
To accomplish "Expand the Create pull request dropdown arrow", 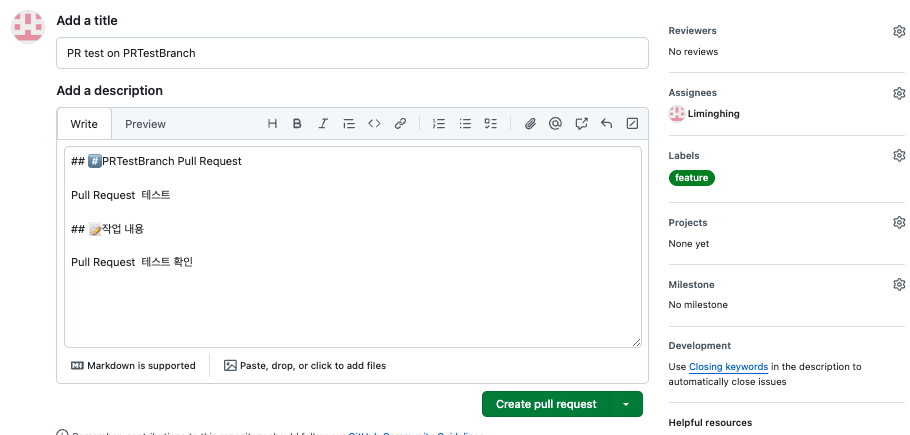I will [x=626, y=404].
